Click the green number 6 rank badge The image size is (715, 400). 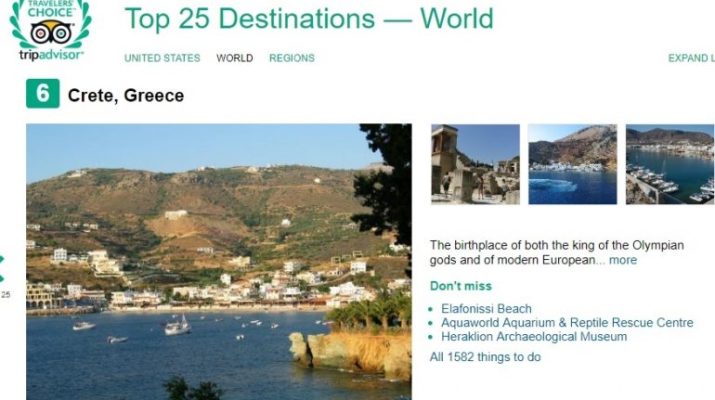(42, 94)
